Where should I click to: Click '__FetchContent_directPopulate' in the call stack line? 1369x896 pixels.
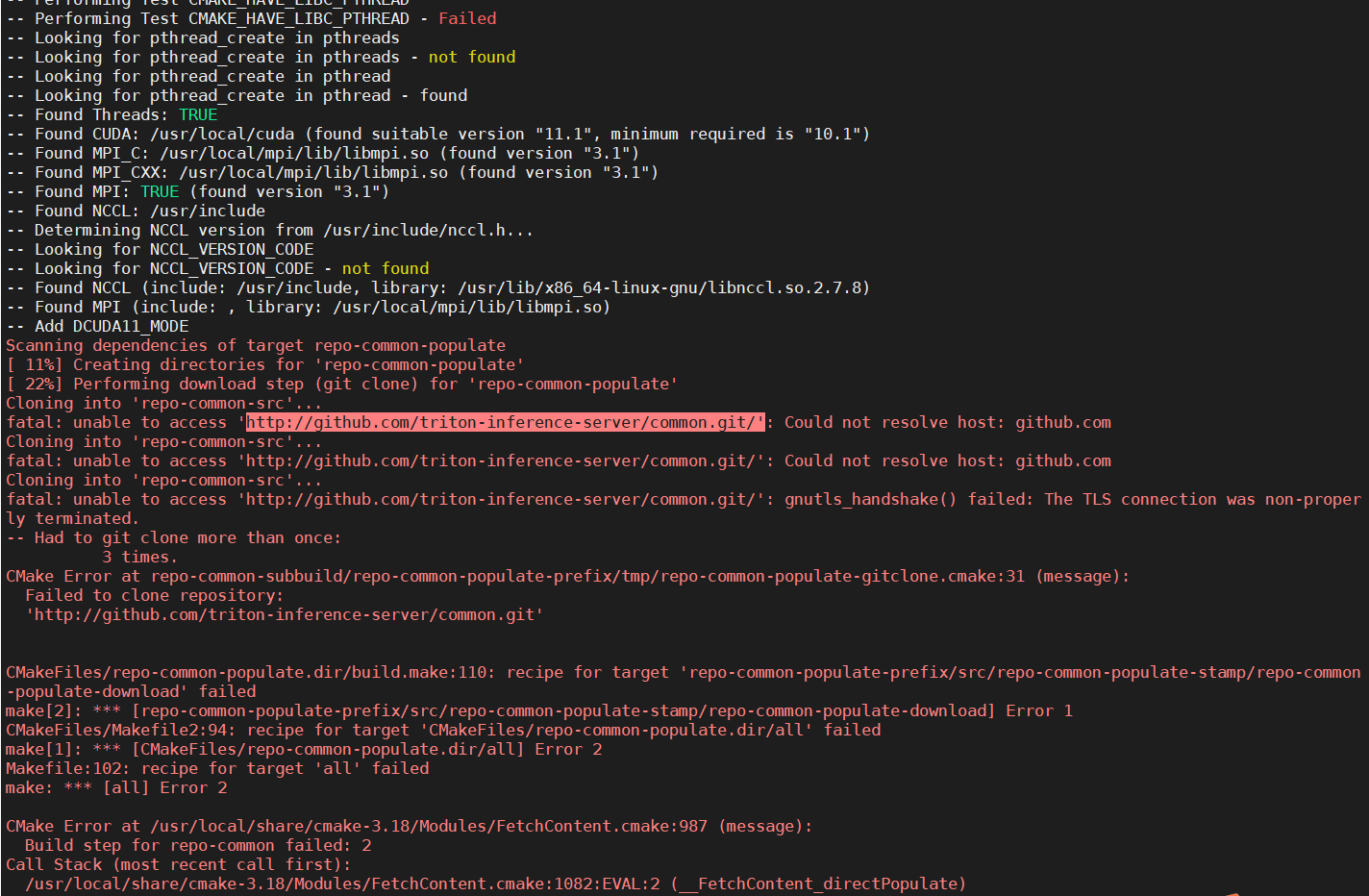[x=818, y=884]
